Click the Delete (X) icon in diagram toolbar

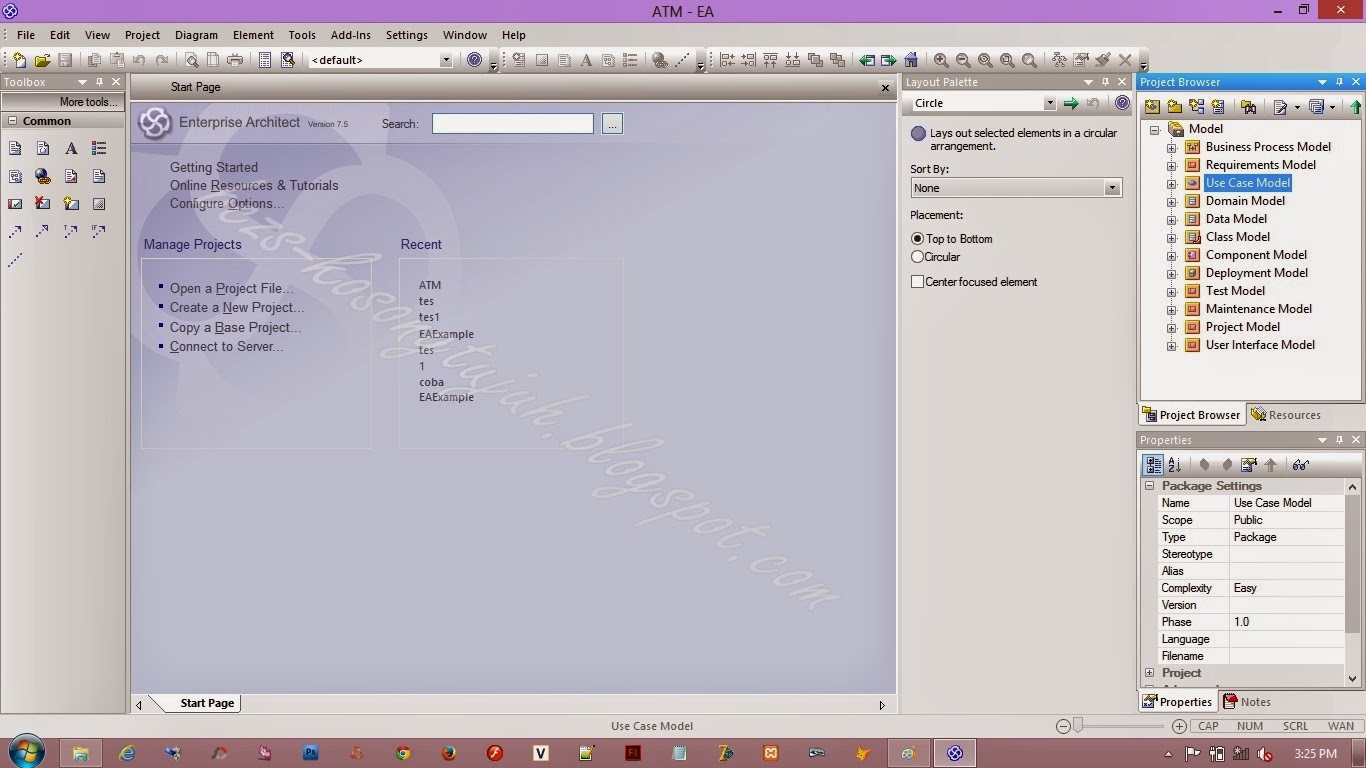(x=1125, y=60)
